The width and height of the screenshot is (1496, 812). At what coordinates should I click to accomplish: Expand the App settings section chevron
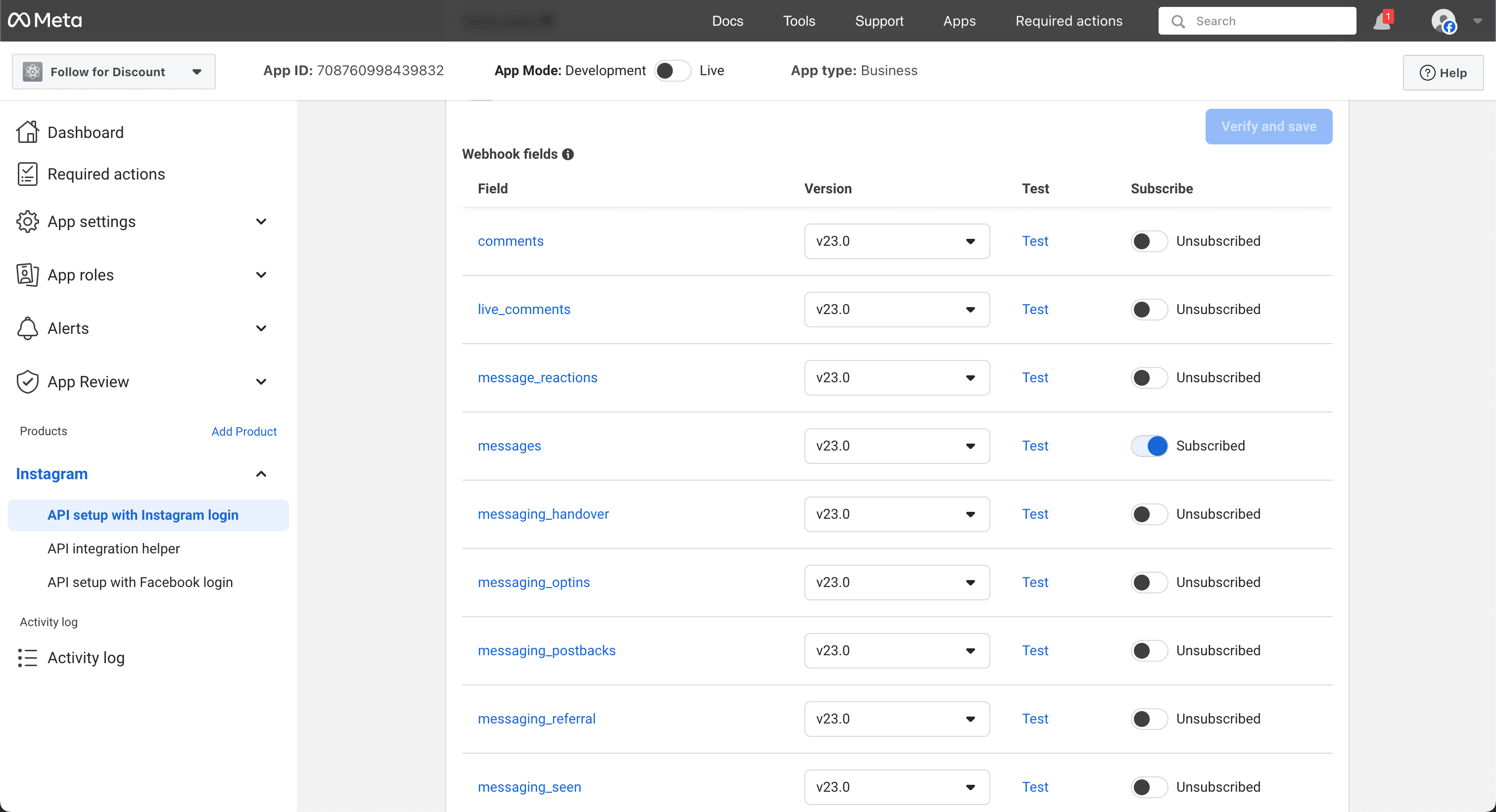pos(261,222)
